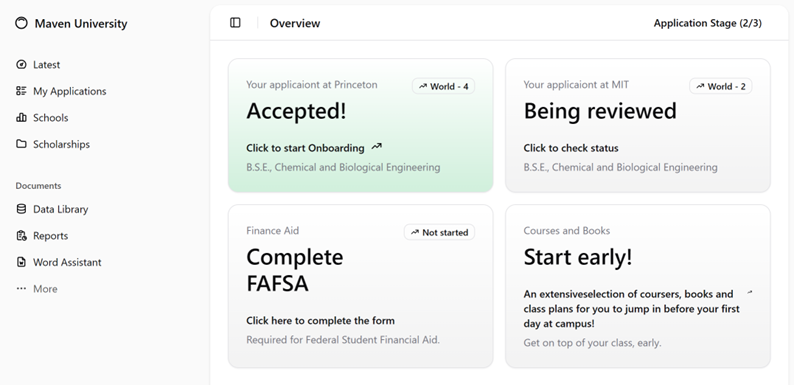Screen dimensions: 794x385
Task: Click 'Your applicaiont at MIT' text
Action: pos(576,85)
